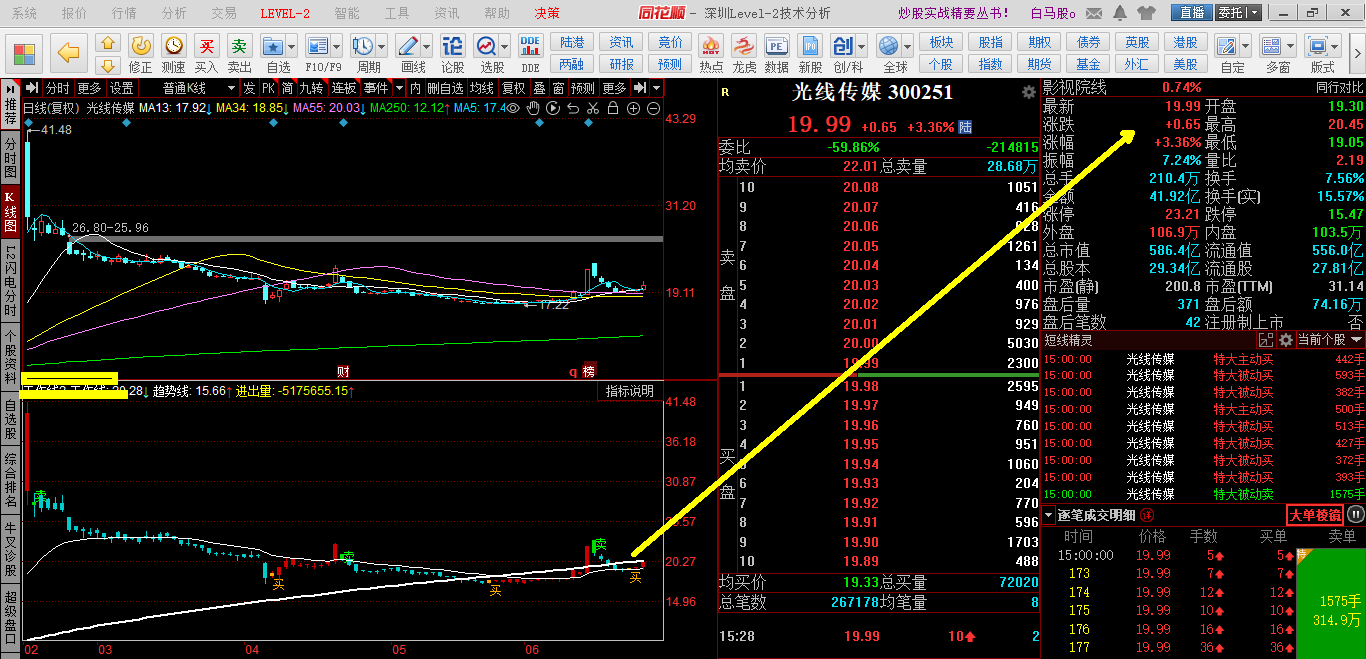
Task: Click the zoom-in plus circle icon
Action: 633,108
